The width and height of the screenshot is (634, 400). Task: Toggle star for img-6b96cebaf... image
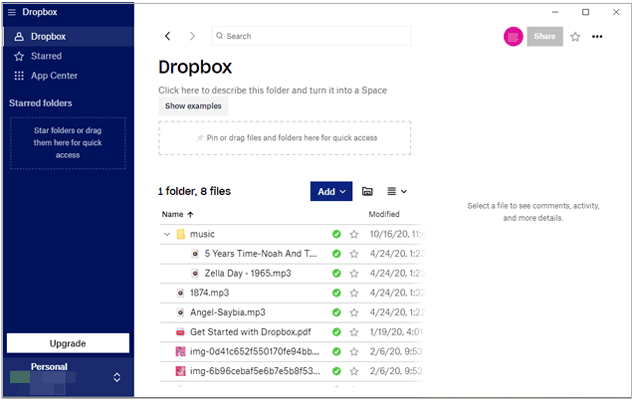pyautogui.click(x=354, y=371)
